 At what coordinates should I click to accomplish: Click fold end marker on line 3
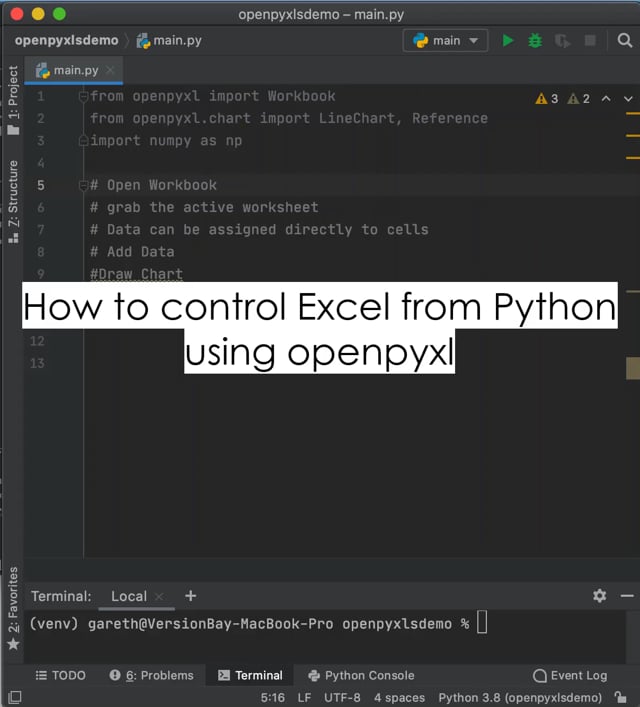[83, 141]
